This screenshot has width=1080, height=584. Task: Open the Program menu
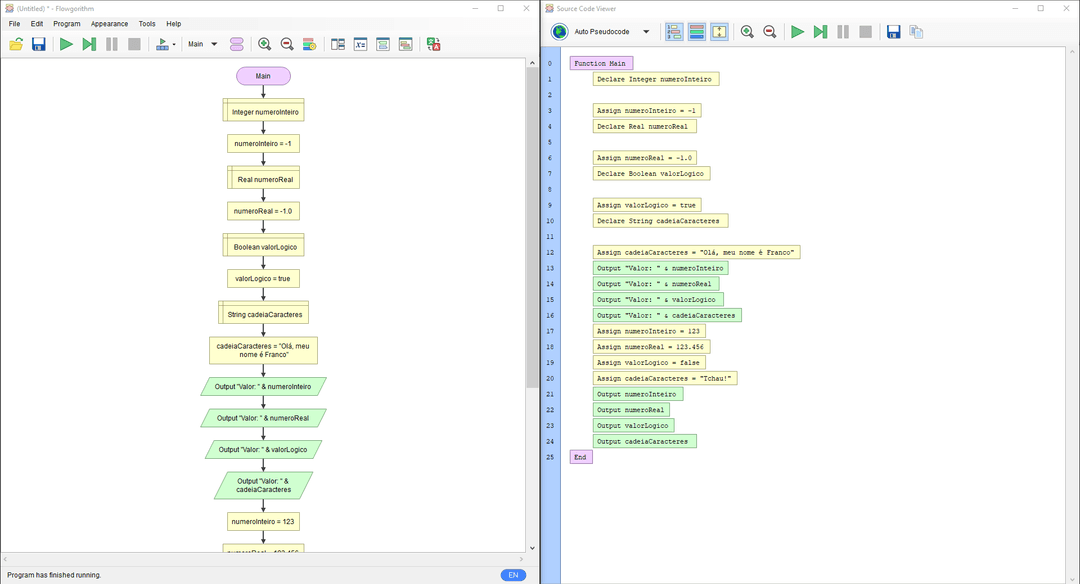pyautogui.click(x=67, y=23)
